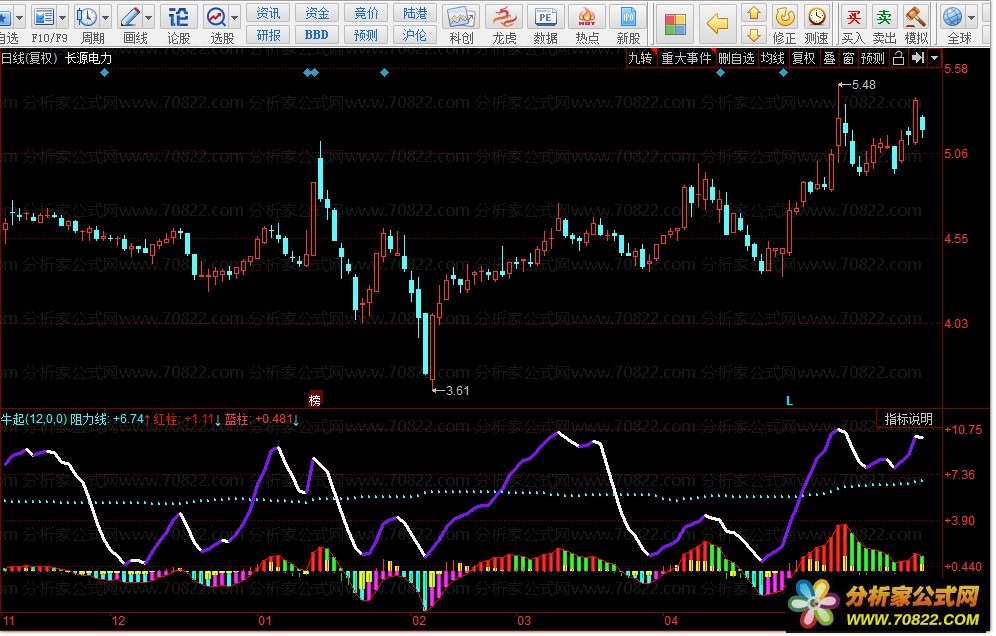Viewport: 996px width, 636px height.
Task: Click the yellow back arrow icon
Action: tap(717, 24)
